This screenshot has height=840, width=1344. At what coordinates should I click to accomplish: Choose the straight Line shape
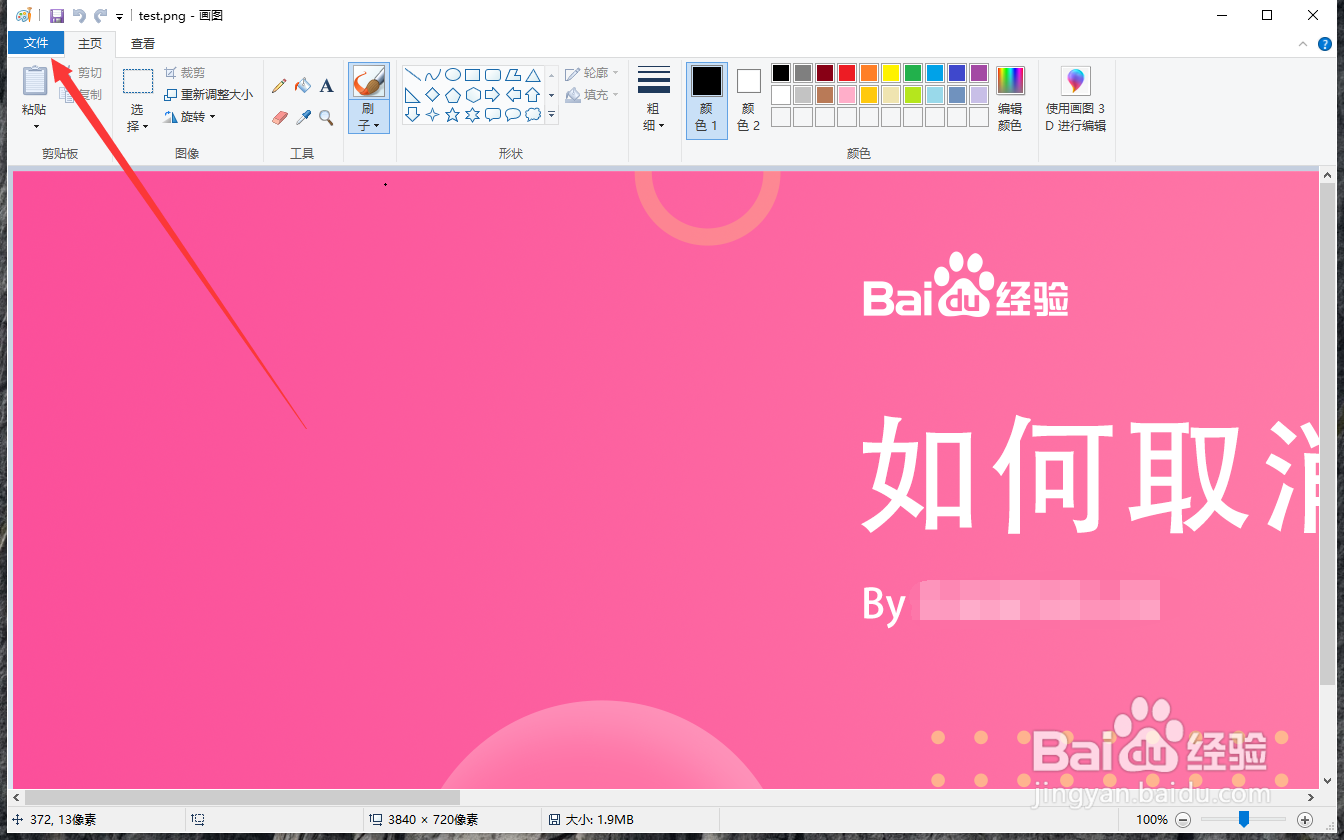pyautogui.click(x=412, y=75)
